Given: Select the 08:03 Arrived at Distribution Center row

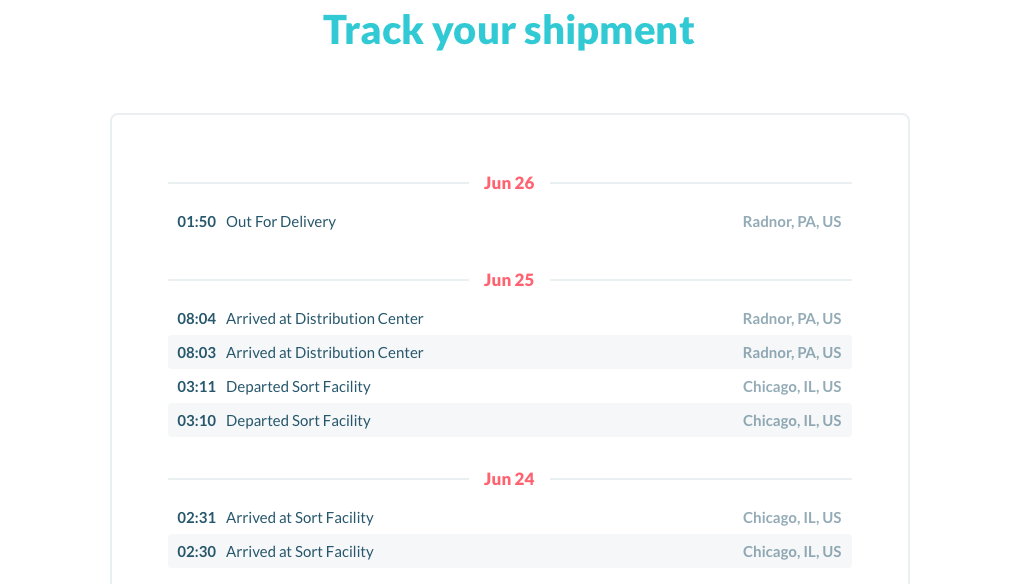Looking at the screenshot, I should pos(509,352).
